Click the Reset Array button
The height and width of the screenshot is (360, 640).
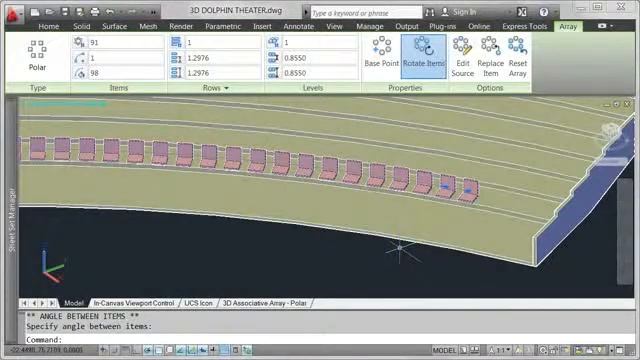[x=518, y=57]
